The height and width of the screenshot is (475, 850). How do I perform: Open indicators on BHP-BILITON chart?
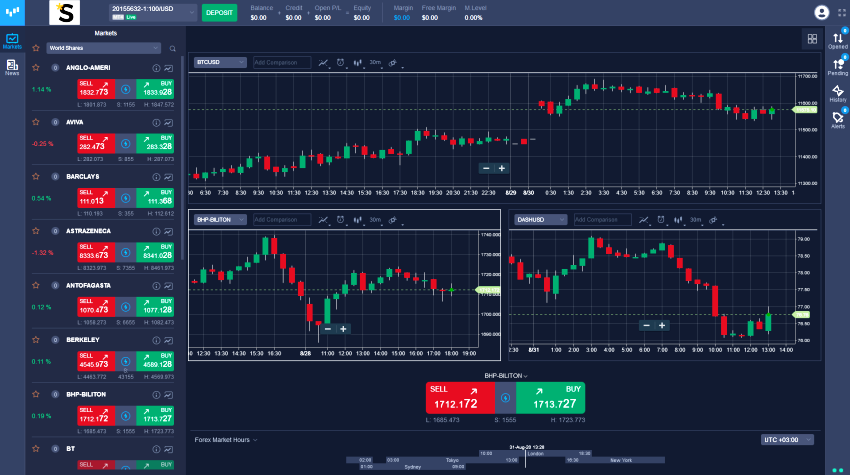tap(324, 220)
